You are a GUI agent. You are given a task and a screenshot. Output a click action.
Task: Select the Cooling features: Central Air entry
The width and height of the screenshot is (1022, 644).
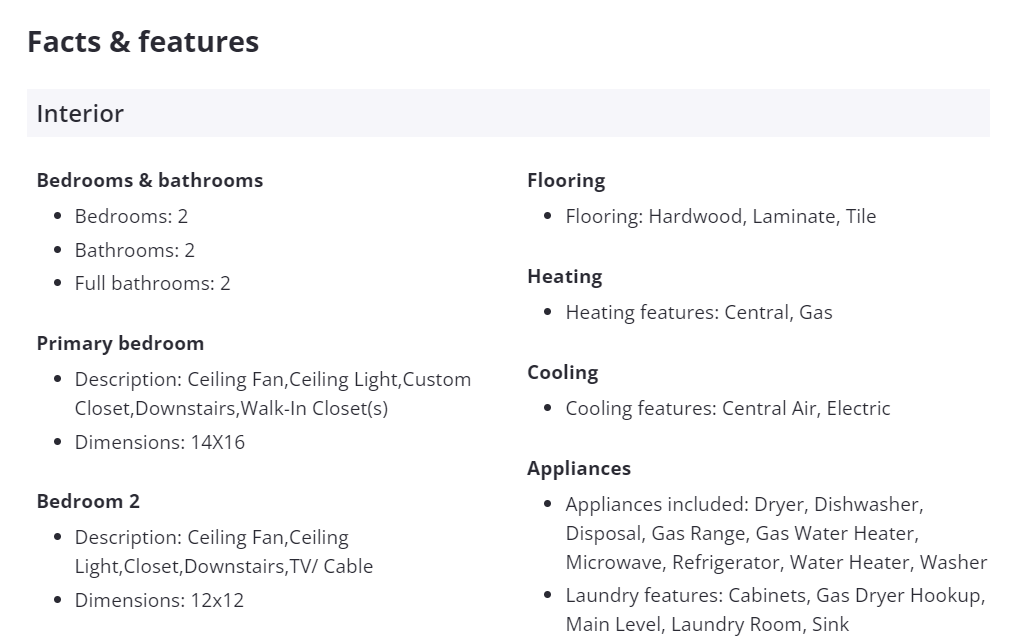[727, 408]
